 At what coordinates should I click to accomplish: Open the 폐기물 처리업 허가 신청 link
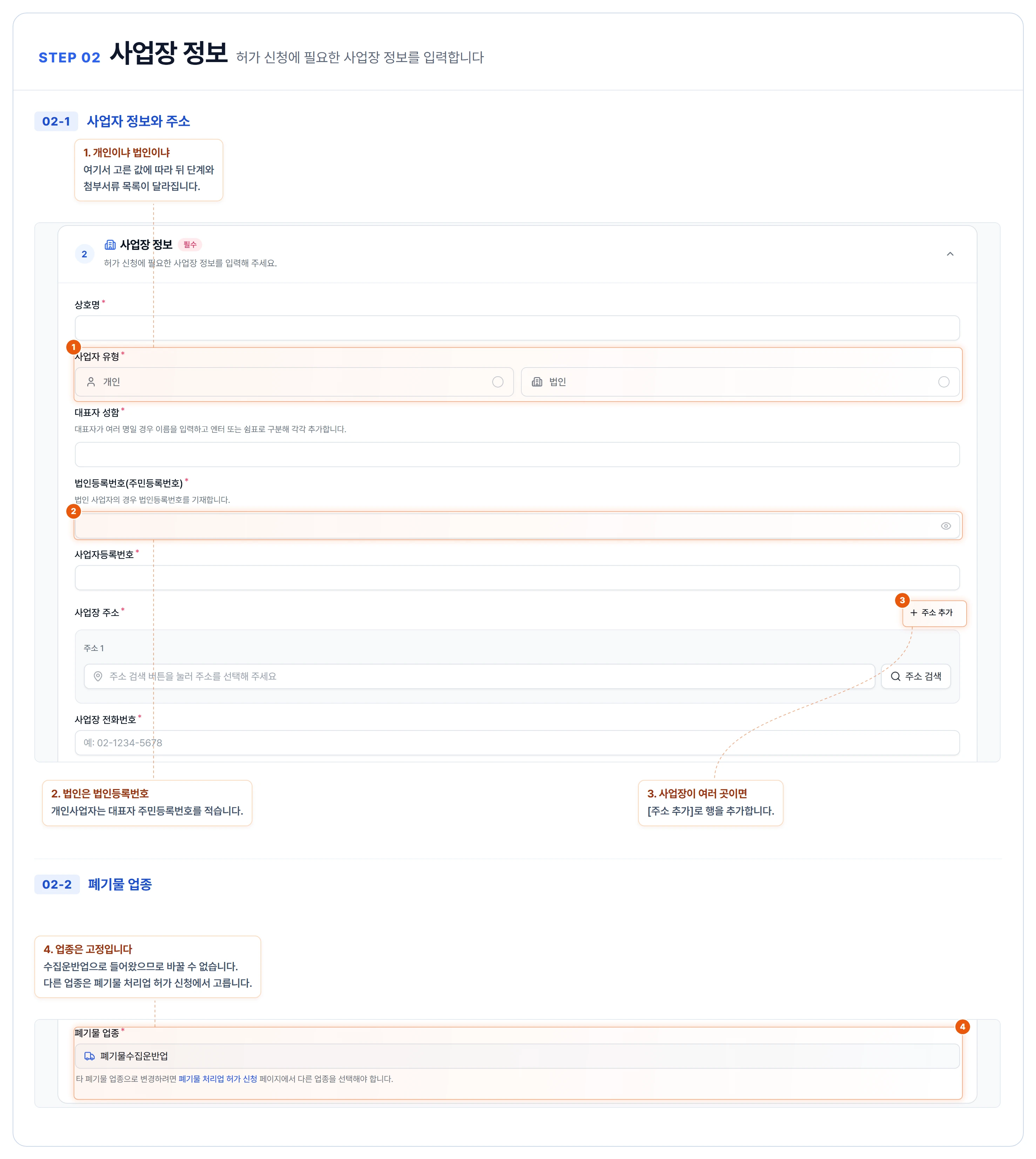[218, 1079]
